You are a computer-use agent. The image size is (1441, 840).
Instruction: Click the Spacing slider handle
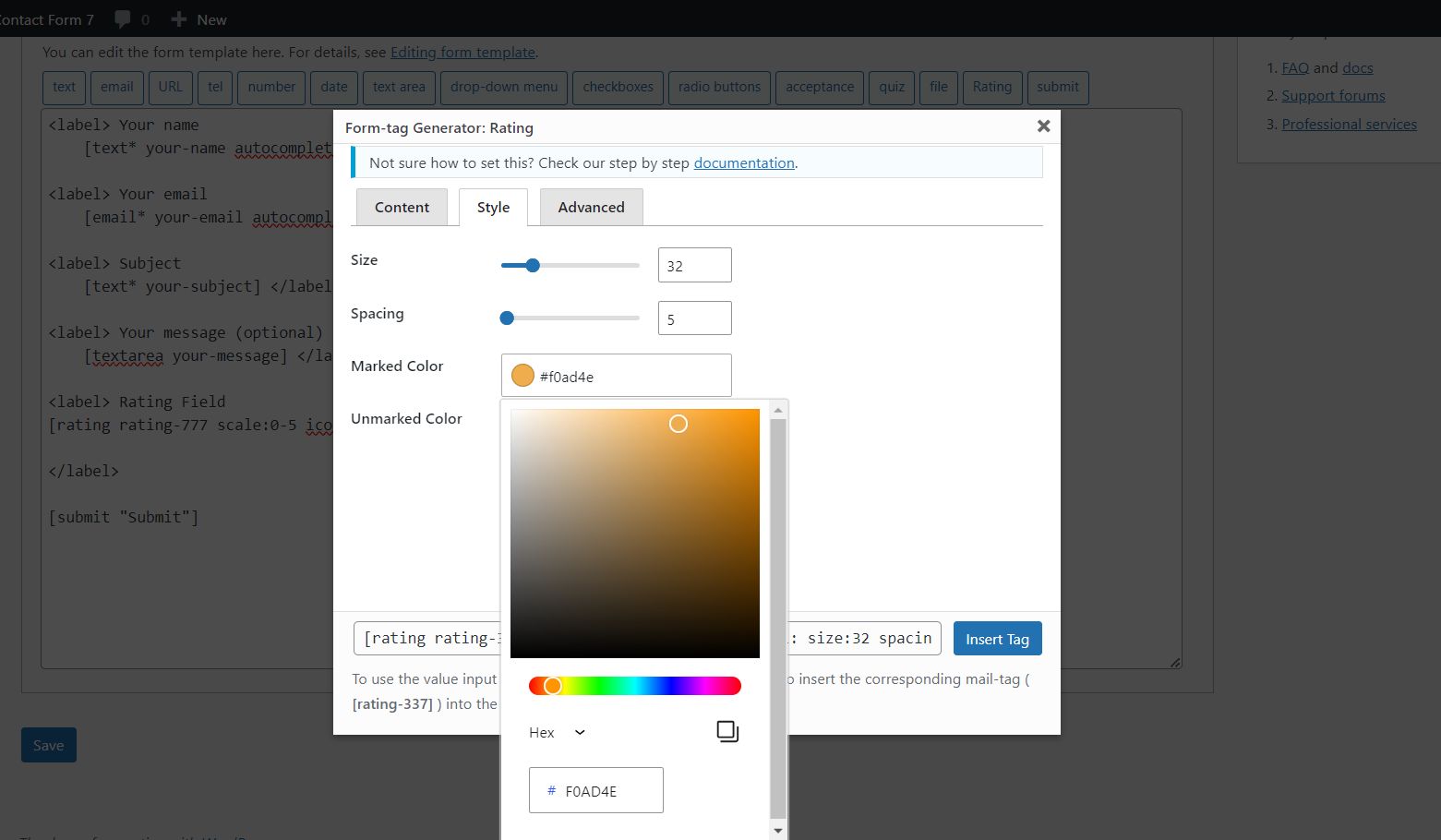coord(507,318)
